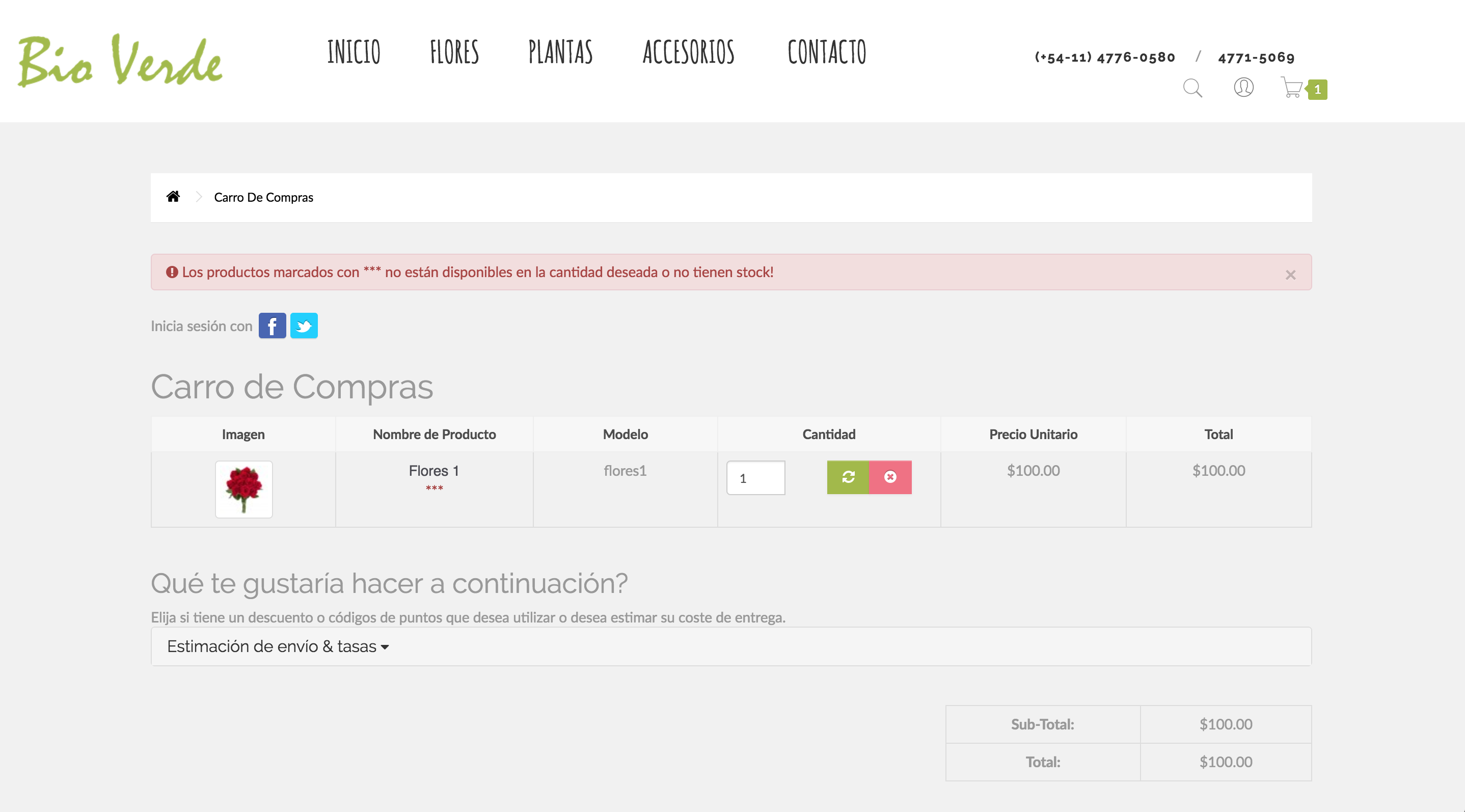Click the phone number 4771-5069
1465x812 pixels.
click(x=1256, y=58)
